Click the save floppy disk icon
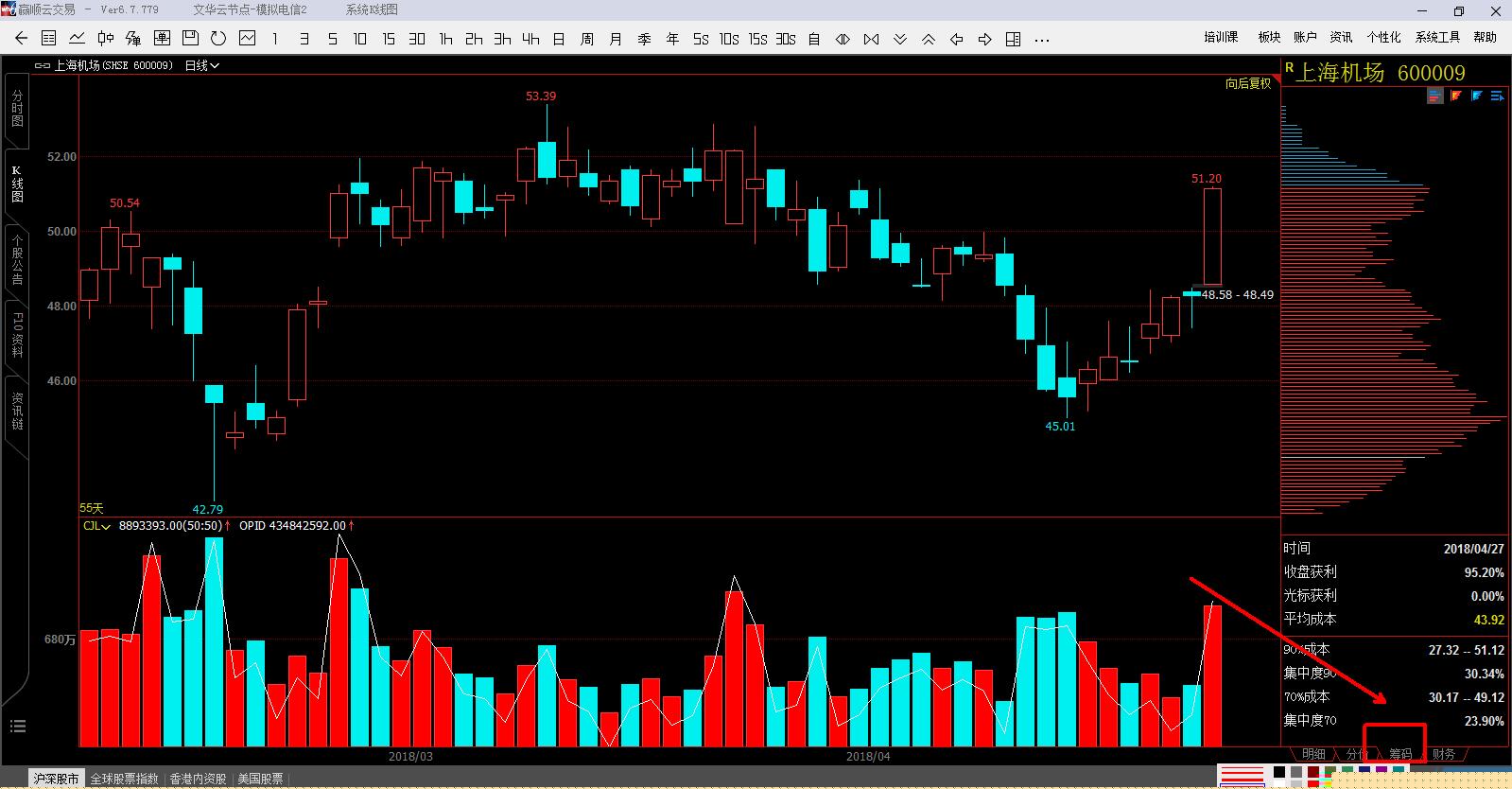Viewport: 1512px width, 789px height. (190, 39)
